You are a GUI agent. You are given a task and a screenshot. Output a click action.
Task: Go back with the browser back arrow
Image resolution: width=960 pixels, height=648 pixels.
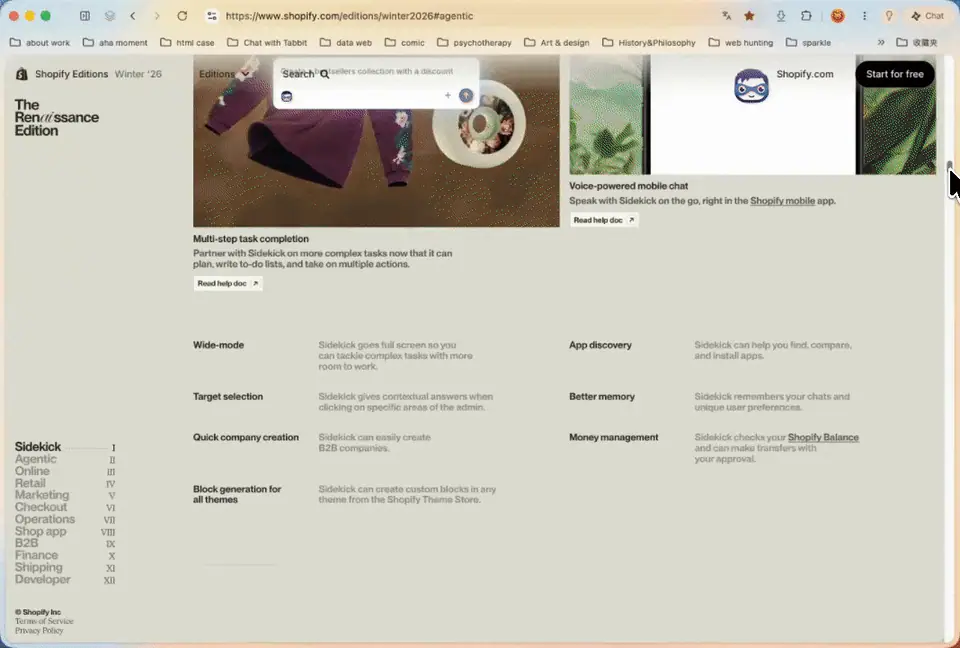[x=133, y=16]
